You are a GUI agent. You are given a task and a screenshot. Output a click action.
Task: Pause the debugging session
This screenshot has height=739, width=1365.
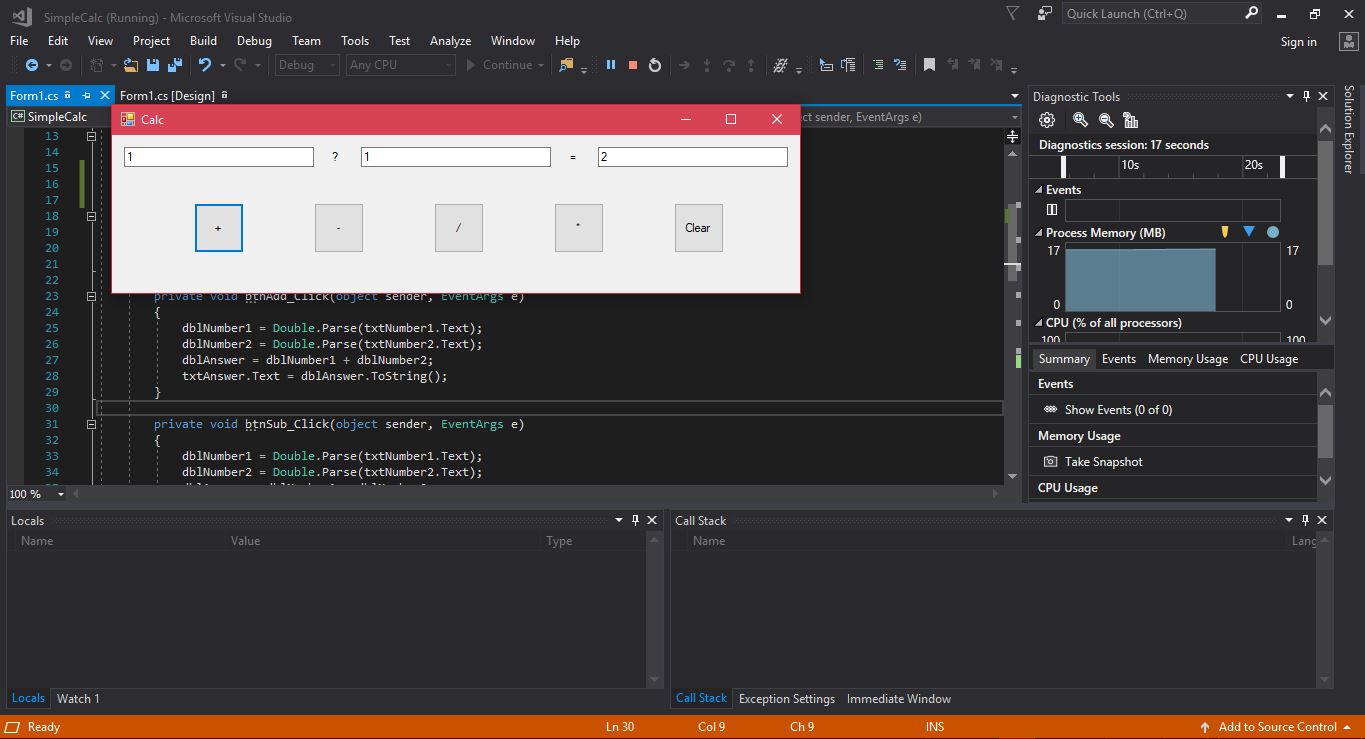point(610,65)
